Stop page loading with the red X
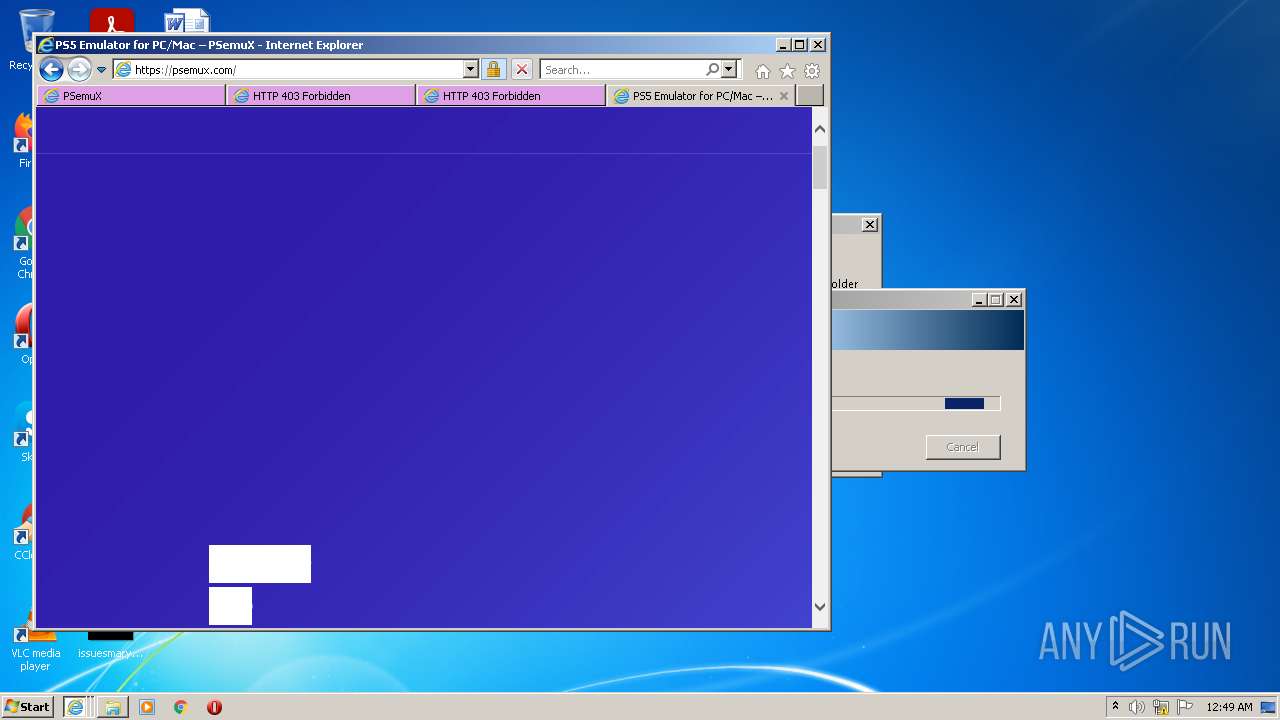This screenshot has height=720, width=1280. (x=522, y=70)
